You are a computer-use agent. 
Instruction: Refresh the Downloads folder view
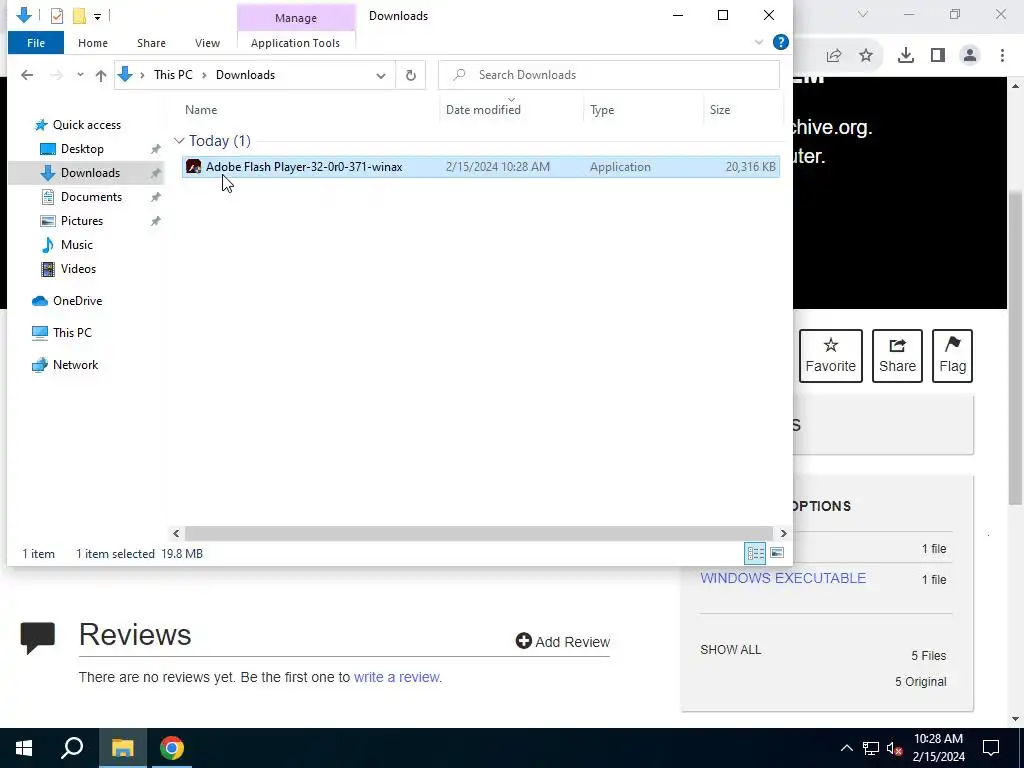(410, 75)
